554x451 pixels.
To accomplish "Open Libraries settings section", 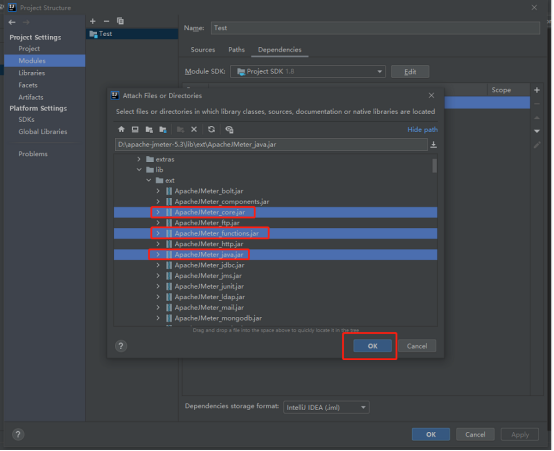I will pos(32,73).
